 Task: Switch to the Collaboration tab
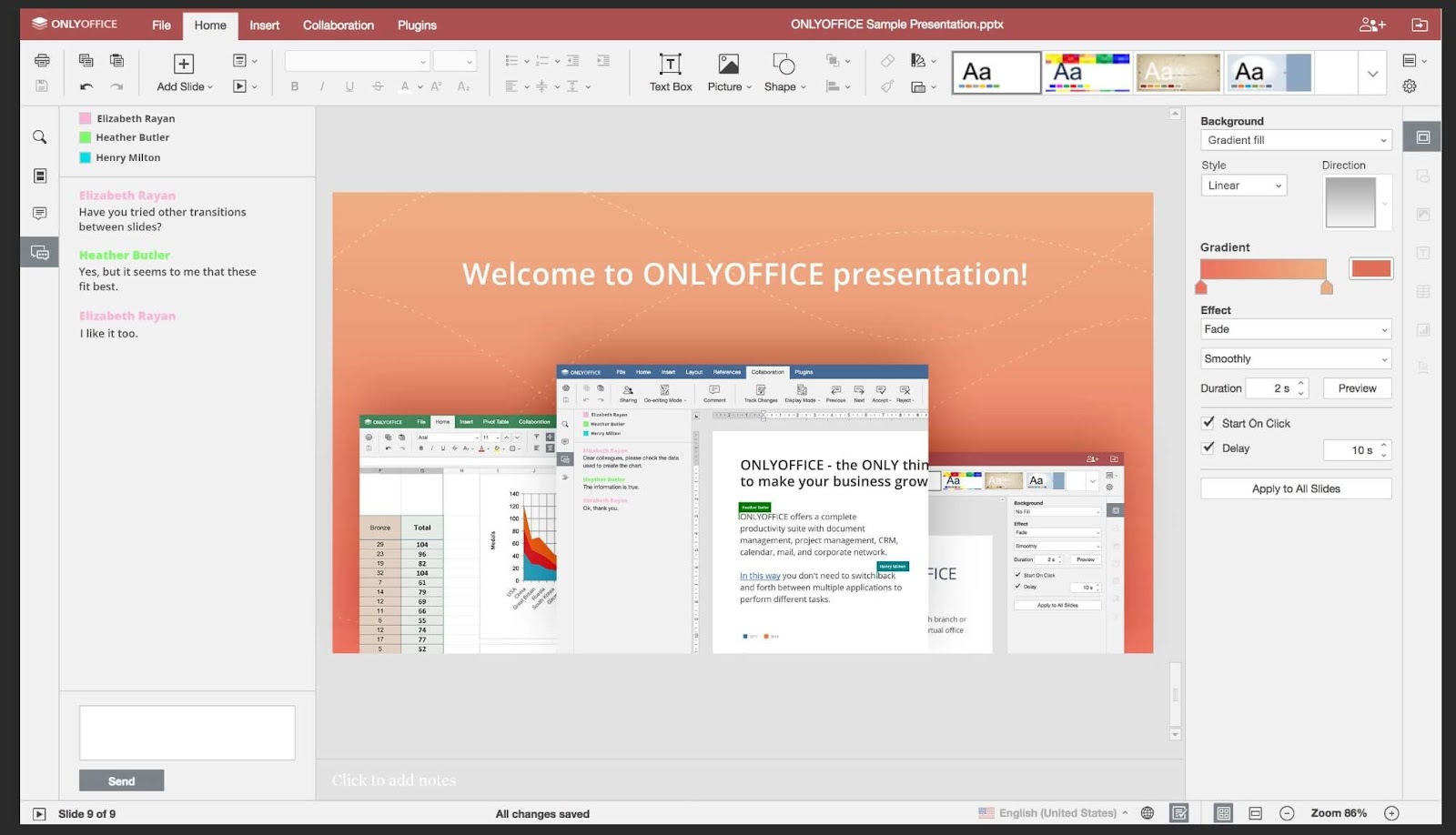[339, 25]
